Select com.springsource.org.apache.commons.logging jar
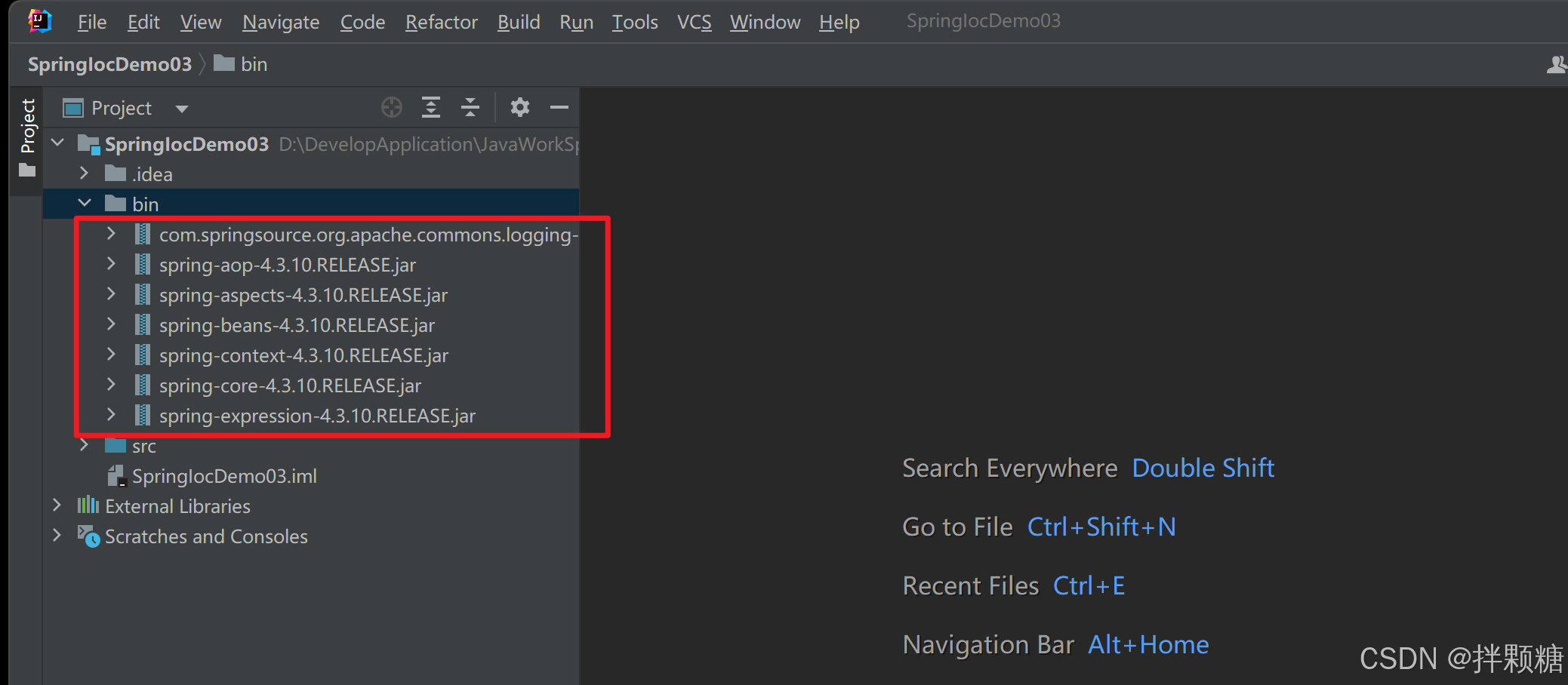 click(311, 234)
